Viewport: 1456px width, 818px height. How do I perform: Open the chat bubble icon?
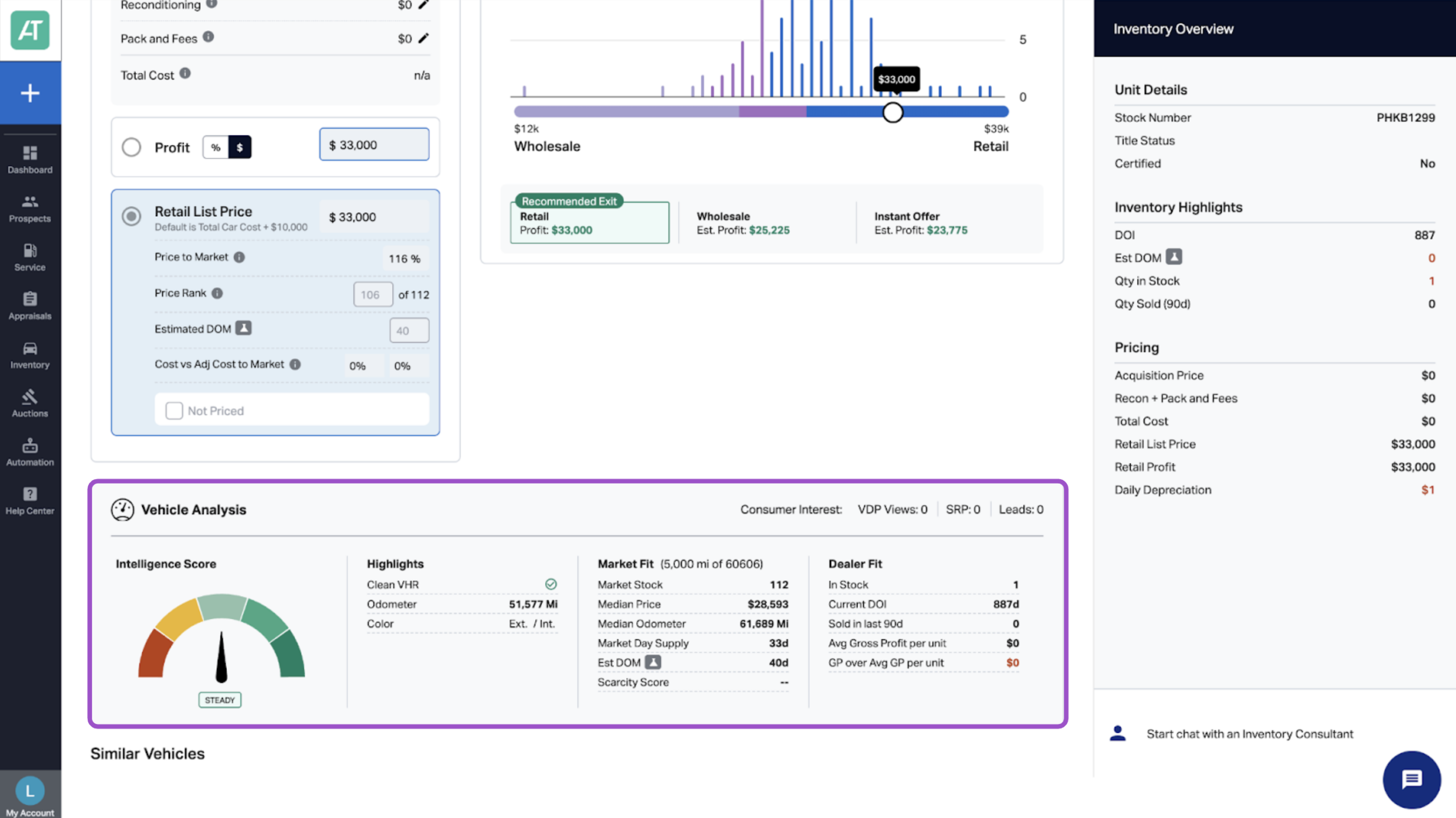(x=1412, y=779)
